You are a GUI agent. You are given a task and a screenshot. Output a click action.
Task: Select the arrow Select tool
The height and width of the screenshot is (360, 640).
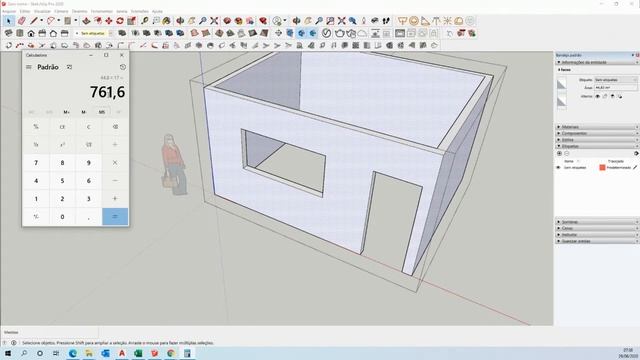9,21
